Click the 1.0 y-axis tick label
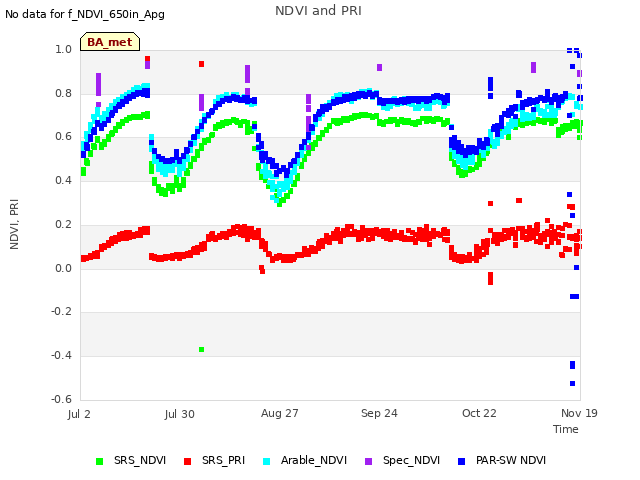Viewport: 640px width, 480px height. (64, 50)
